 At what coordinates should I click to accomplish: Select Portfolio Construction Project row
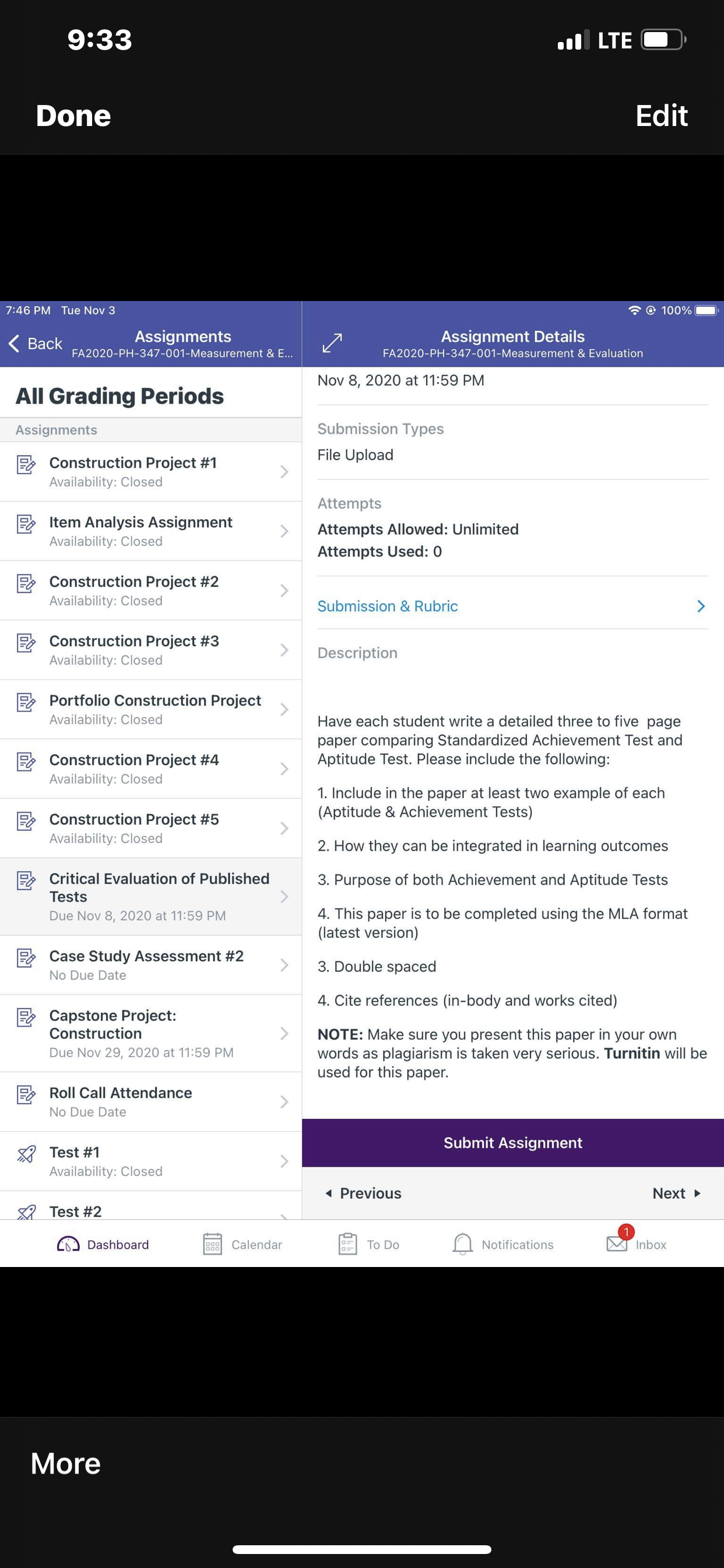pos(151,709)
